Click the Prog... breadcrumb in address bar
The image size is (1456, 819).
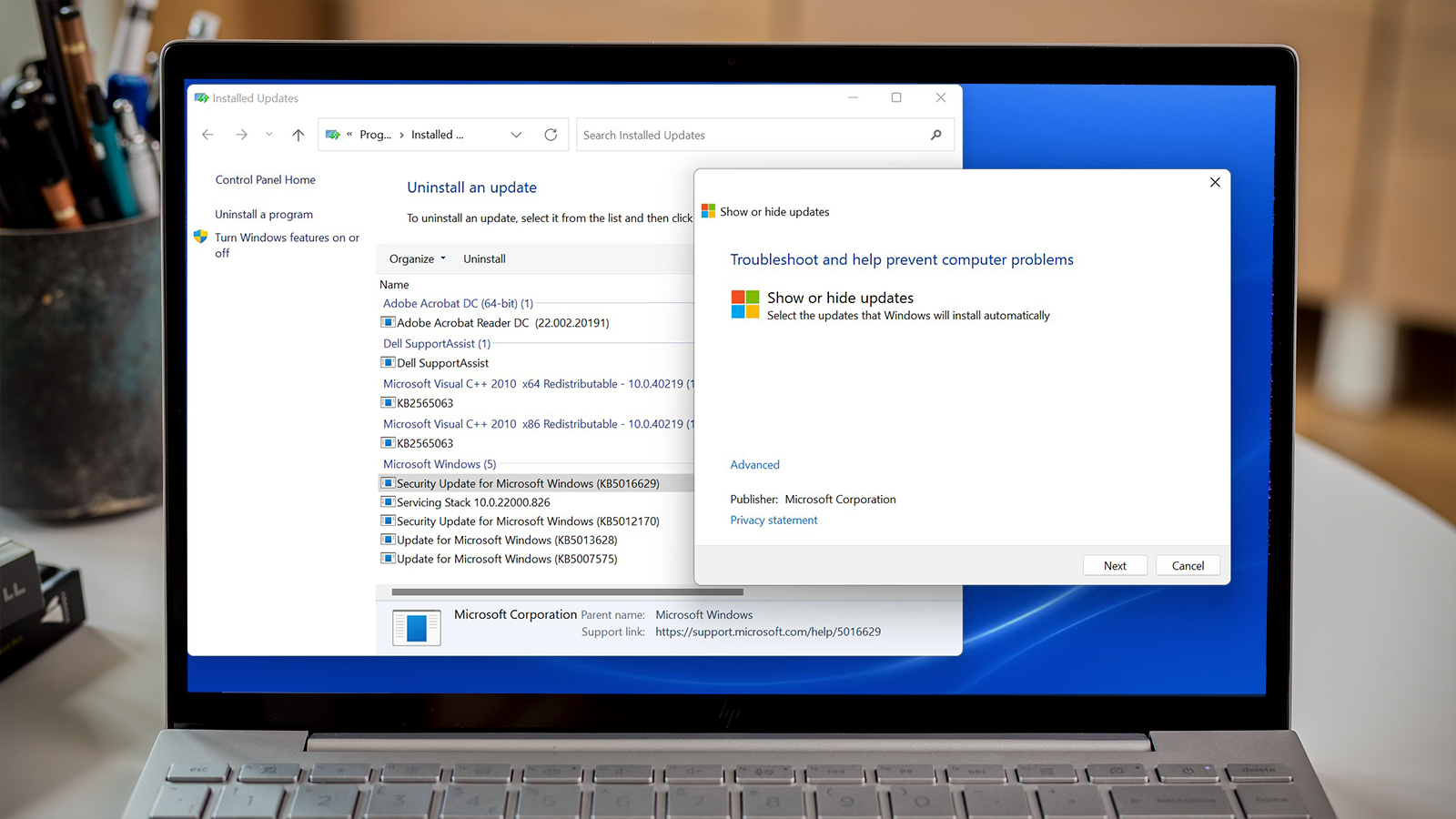tap(375, 135)
